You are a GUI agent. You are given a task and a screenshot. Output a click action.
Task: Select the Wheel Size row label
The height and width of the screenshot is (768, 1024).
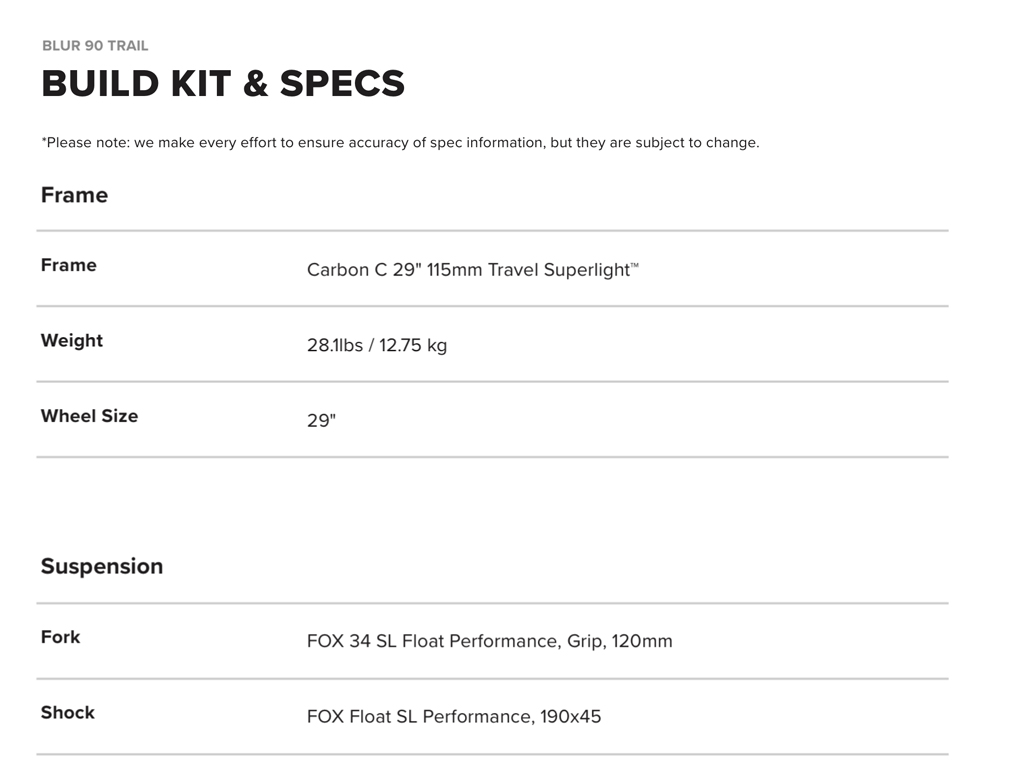tap(89, 416)
